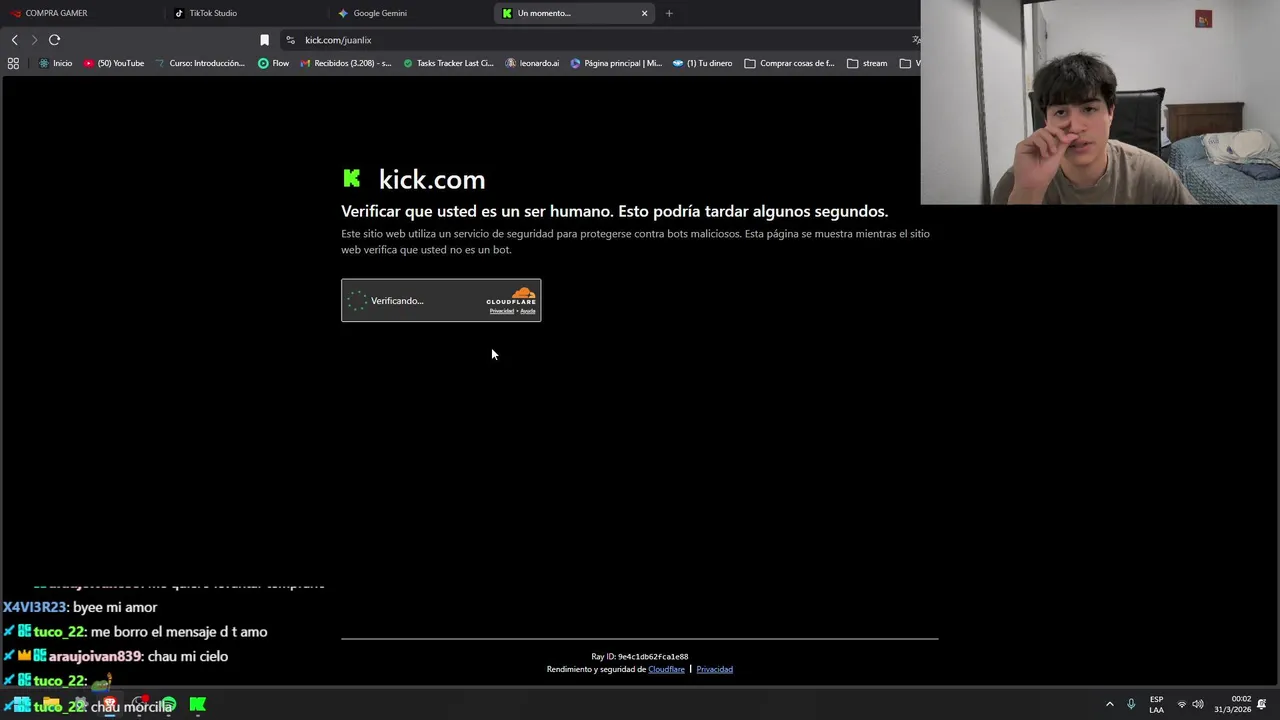Open Spotify from the taskbar
The width and height of the screenshot is (1280, 720).
168,705
